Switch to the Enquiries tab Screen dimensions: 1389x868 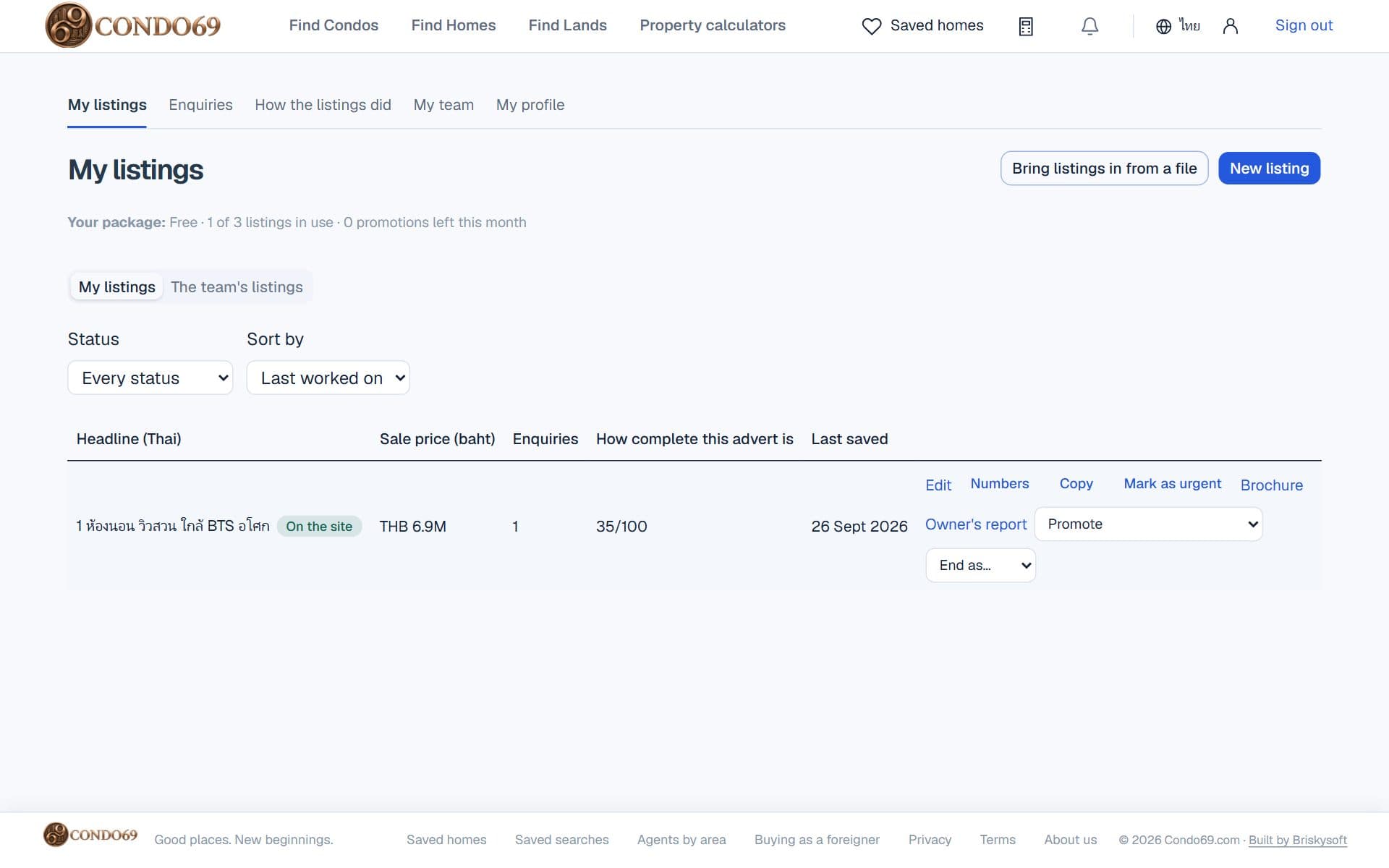pyautogui.click(x=200, y=105)
